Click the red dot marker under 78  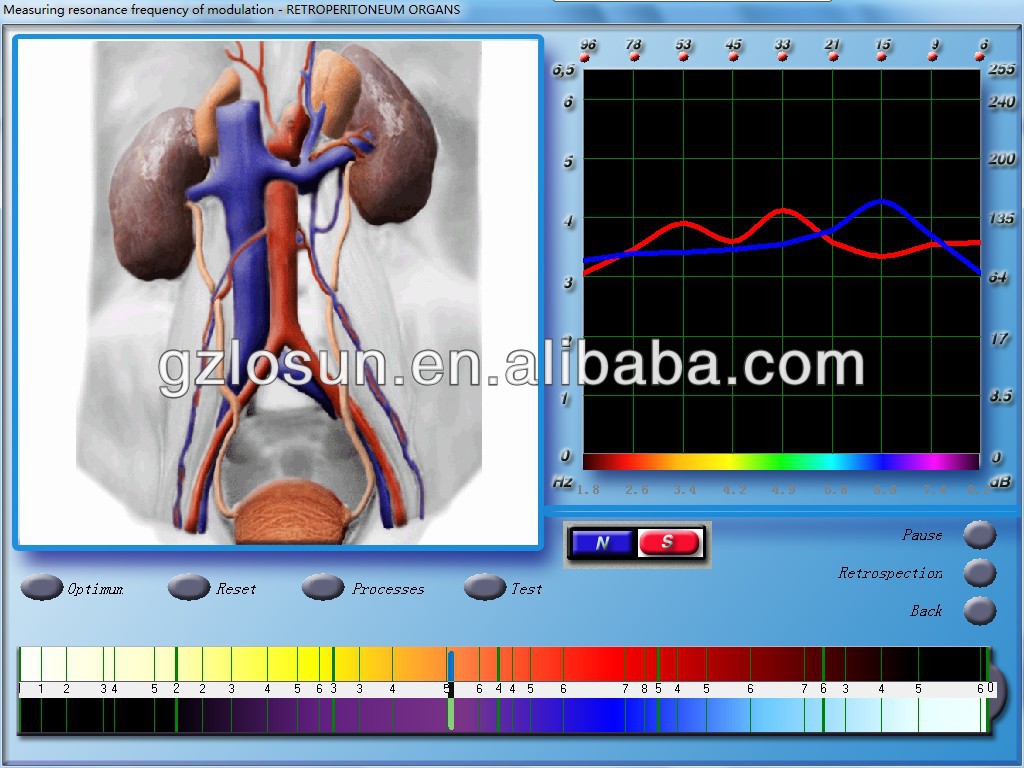tap(633, 57)
